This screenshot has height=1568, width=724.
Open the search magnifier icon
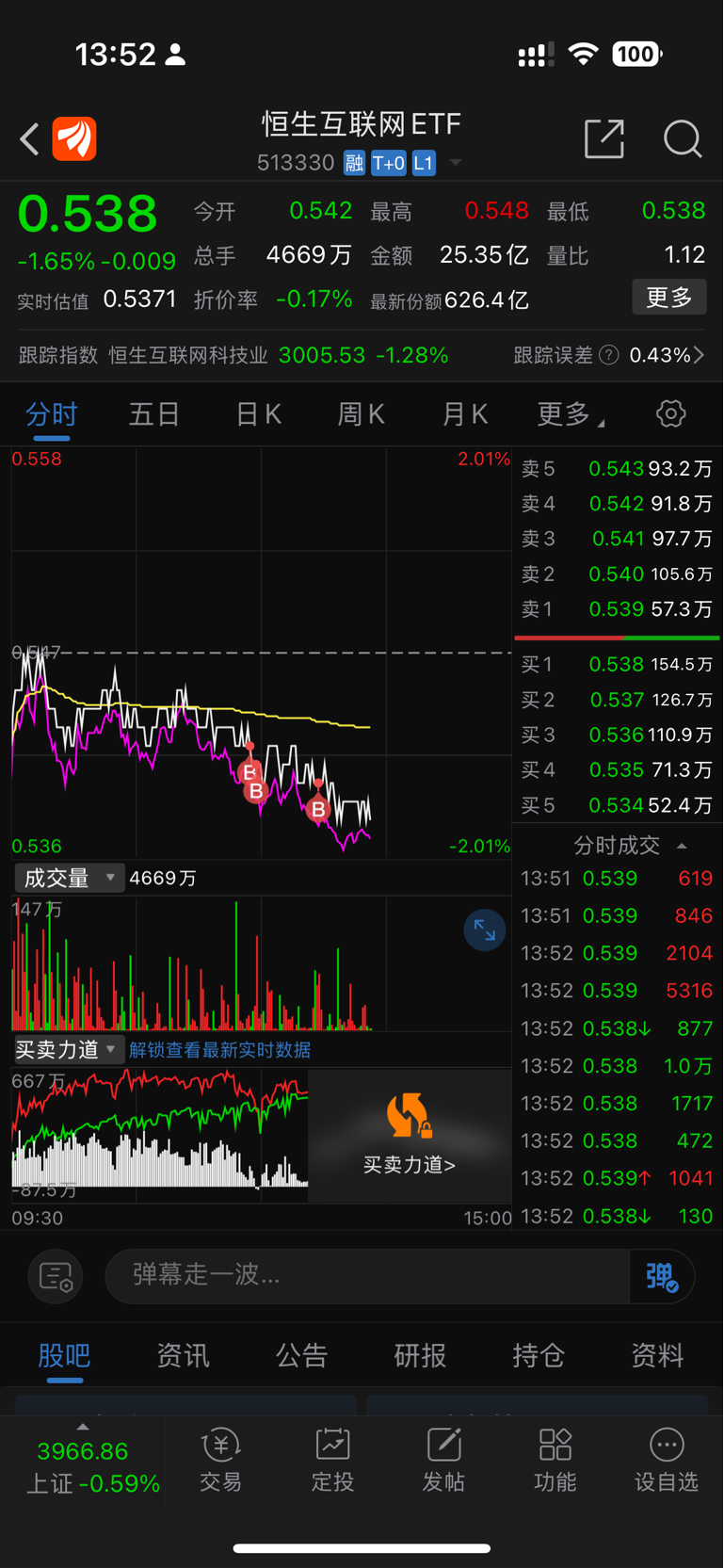(683, 139)
